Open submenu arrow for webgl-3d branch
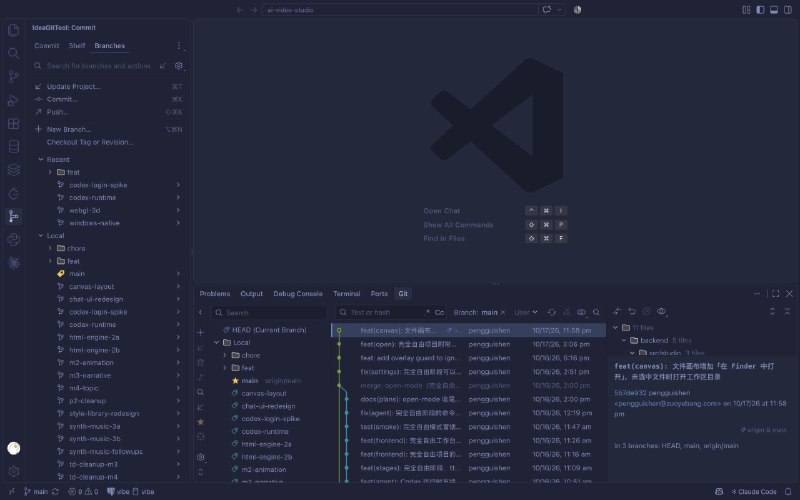Viewport: 800px width, 500px height. tap(178, 210)
